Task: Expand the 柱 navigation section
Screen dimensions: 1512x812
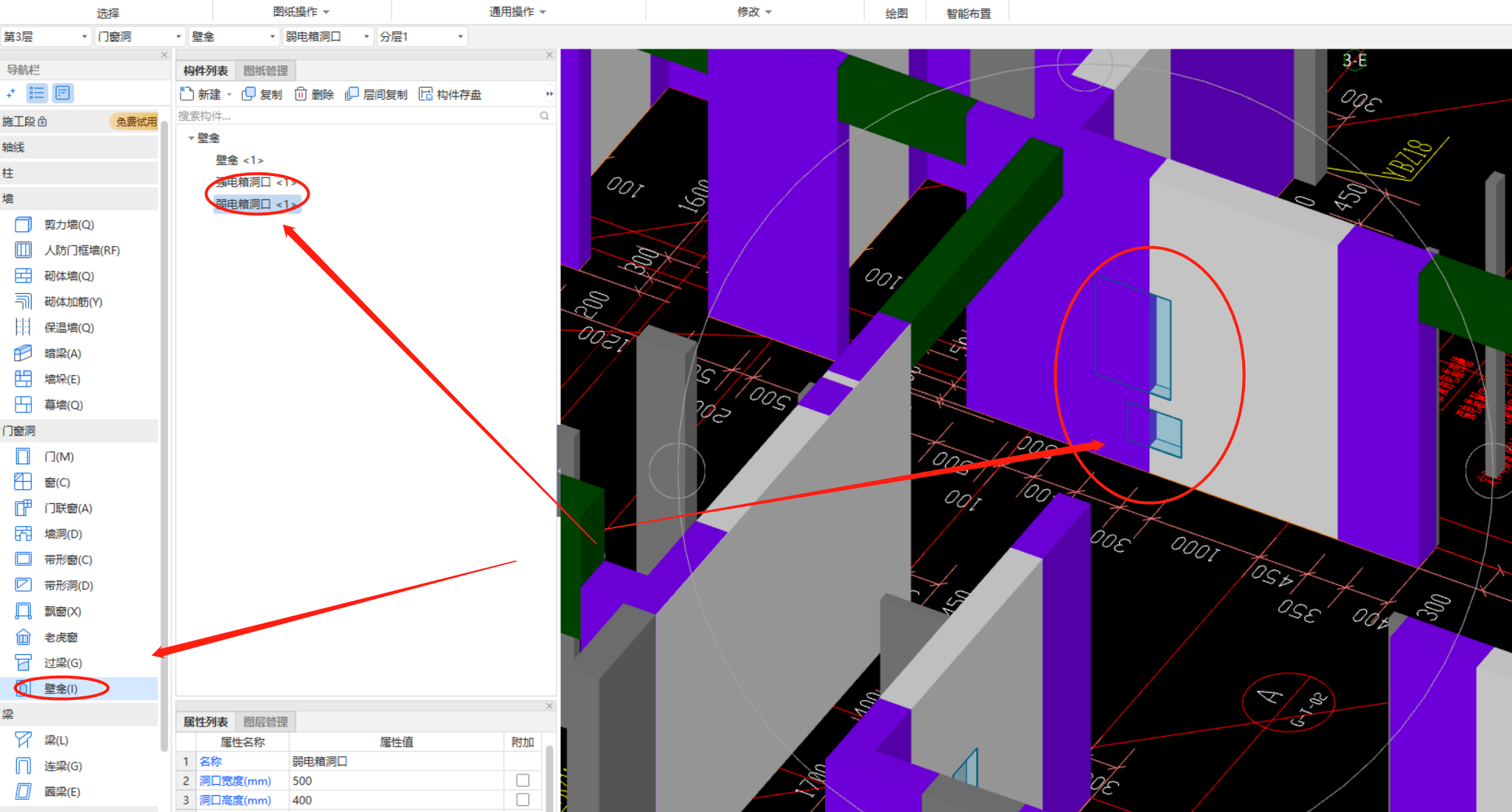Action: (x=79, y=173)
